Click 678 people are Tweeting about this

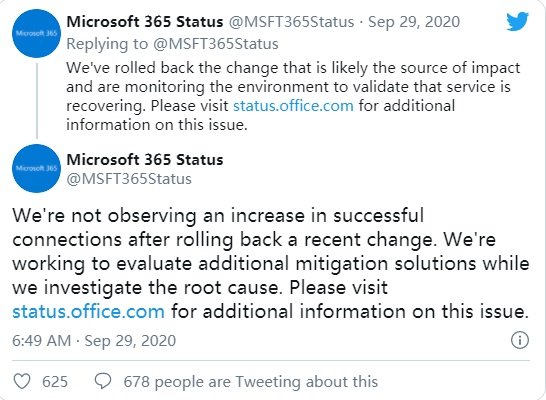coord(251,382)
